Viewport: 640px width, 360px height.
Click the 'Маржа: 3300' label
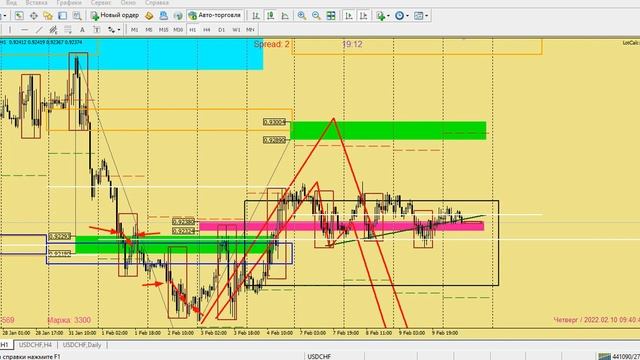click(69, 320)
